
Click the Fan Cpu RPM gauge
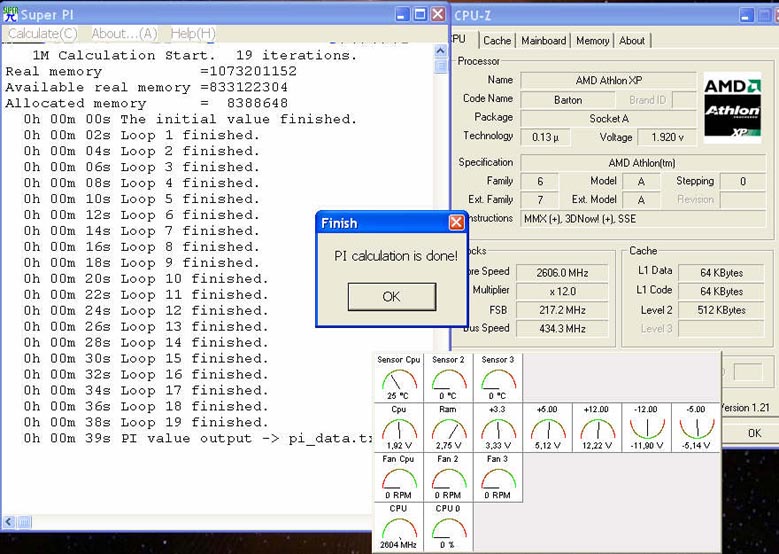pyautogui.click(x=398, y=477)
